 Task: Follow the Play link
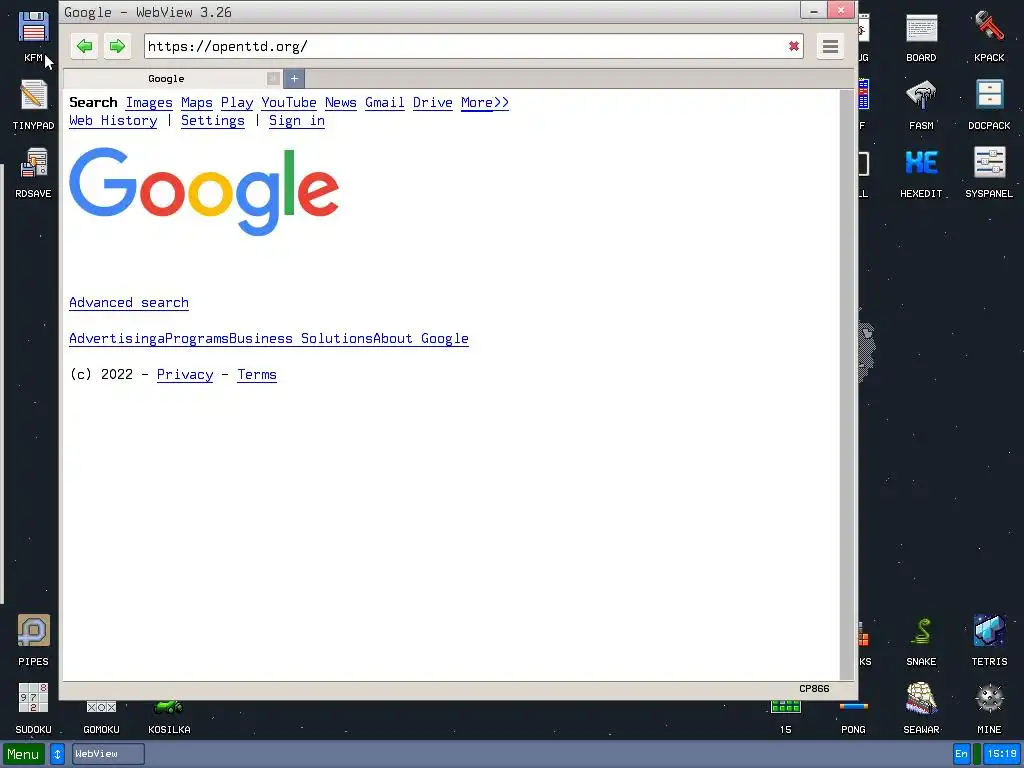237,103
